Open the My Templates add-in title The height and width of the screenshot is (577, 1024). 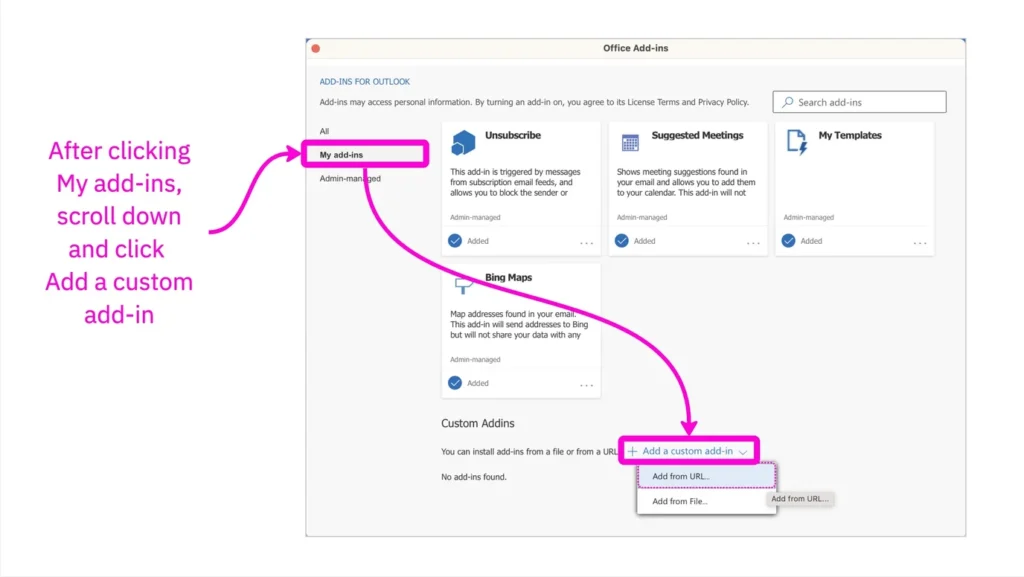click(x=850, y=135)
